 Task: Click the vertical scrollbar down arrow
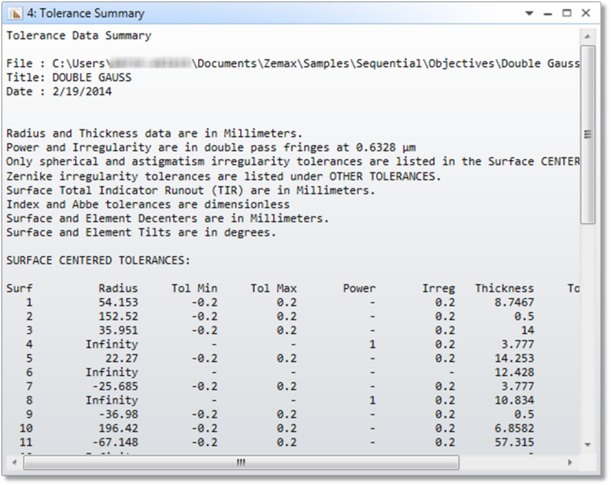pos(588,446)
